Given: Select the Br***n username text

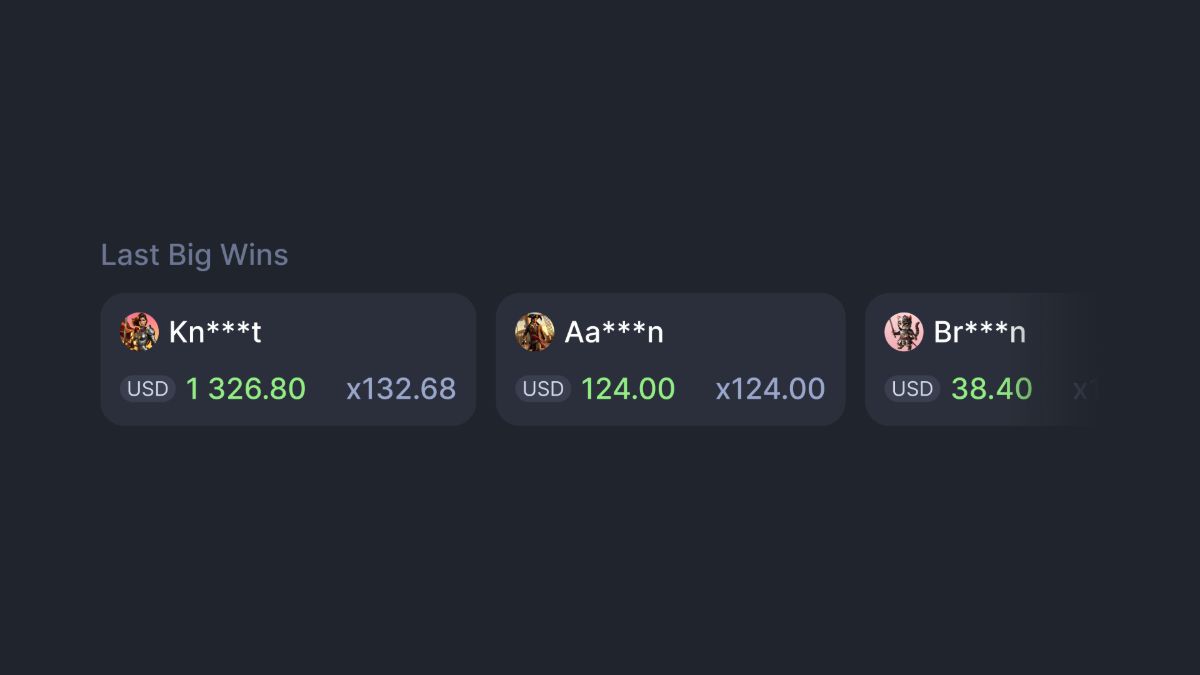Looking at the screenshot, I should point(980,332).
